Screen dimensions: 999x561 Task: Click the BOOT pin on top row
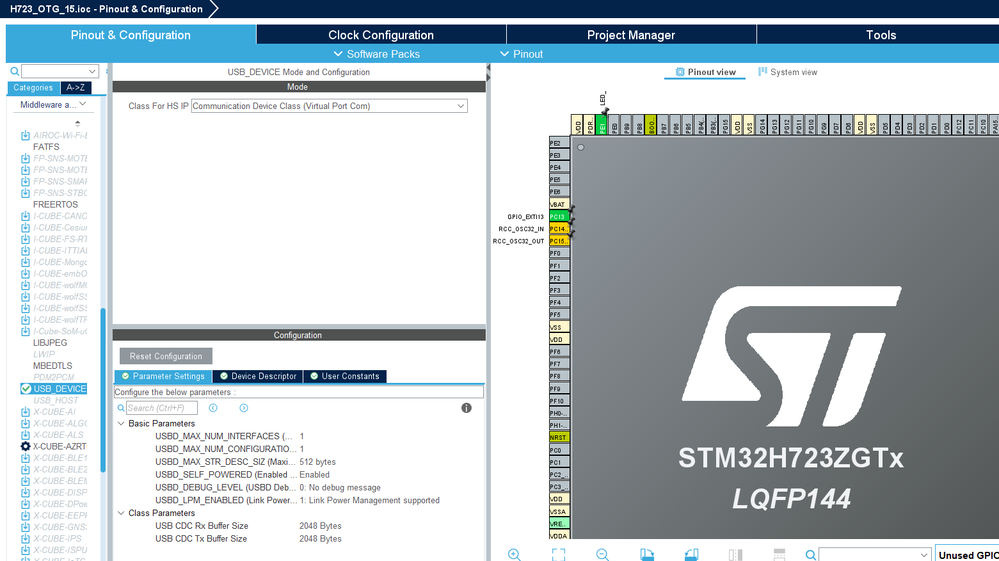point(650,125)
